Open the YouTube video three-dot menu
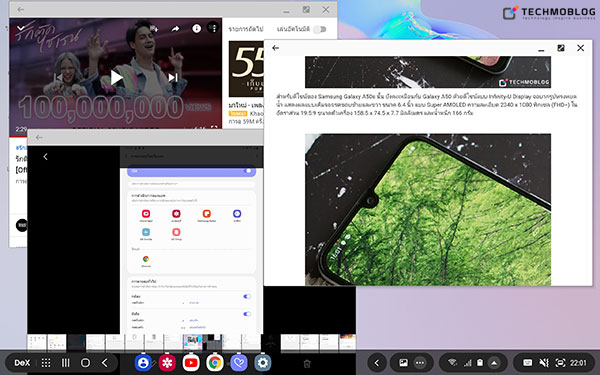The height and width of the screenshot is (375, 600). [x=213, y=28]
